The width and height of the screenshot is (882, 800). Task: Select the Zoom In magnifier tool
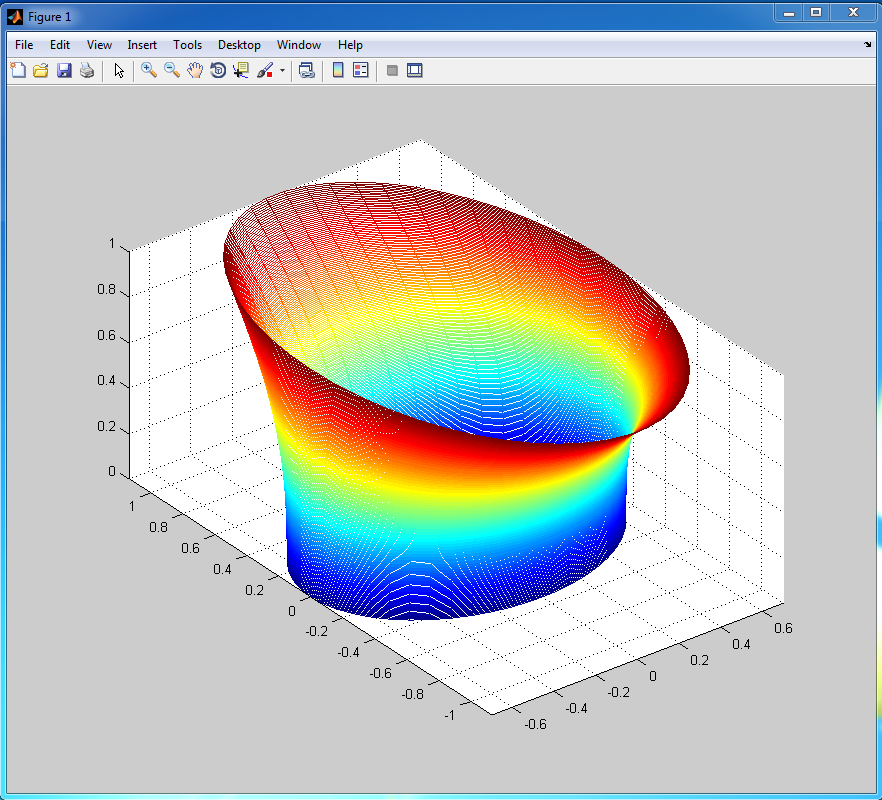coord(149,70)
